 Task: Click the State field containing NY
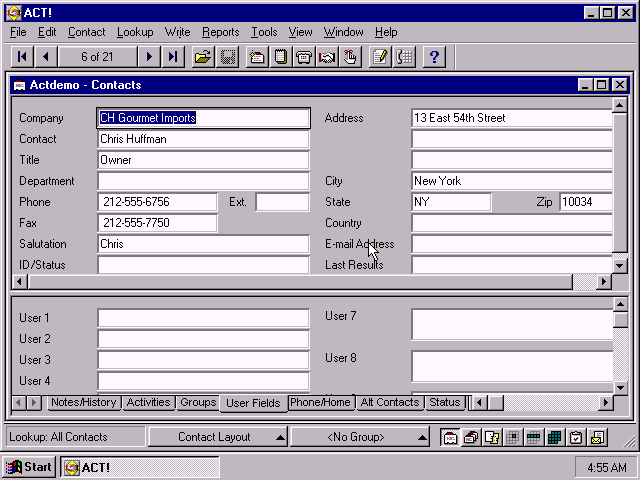(451, 202)
